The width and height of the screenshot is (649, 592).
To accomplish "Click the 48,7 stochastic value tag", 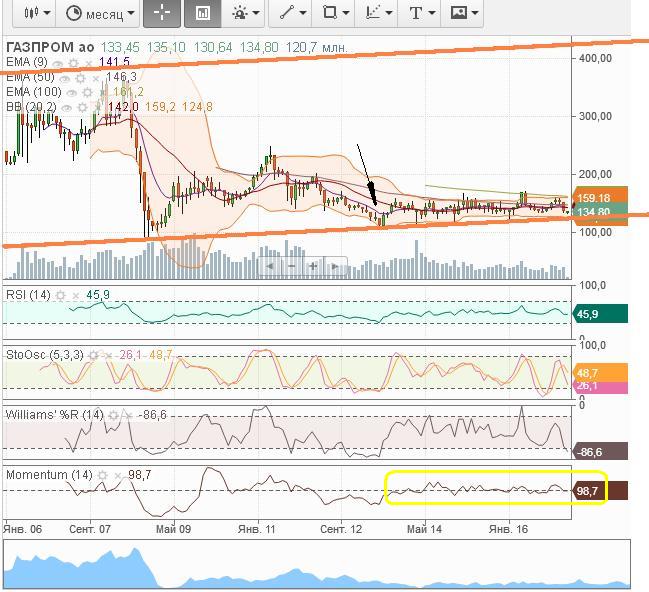I will tap(600, 373).
